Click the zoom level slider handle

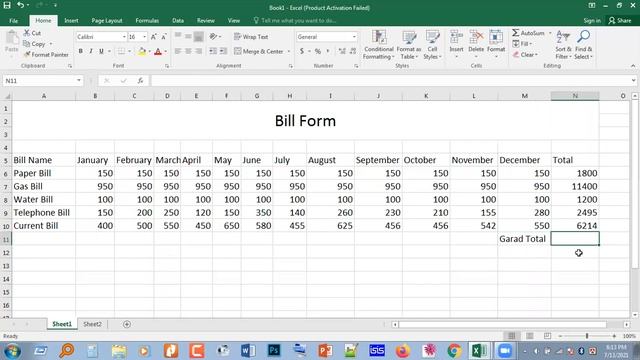(587, 336)
